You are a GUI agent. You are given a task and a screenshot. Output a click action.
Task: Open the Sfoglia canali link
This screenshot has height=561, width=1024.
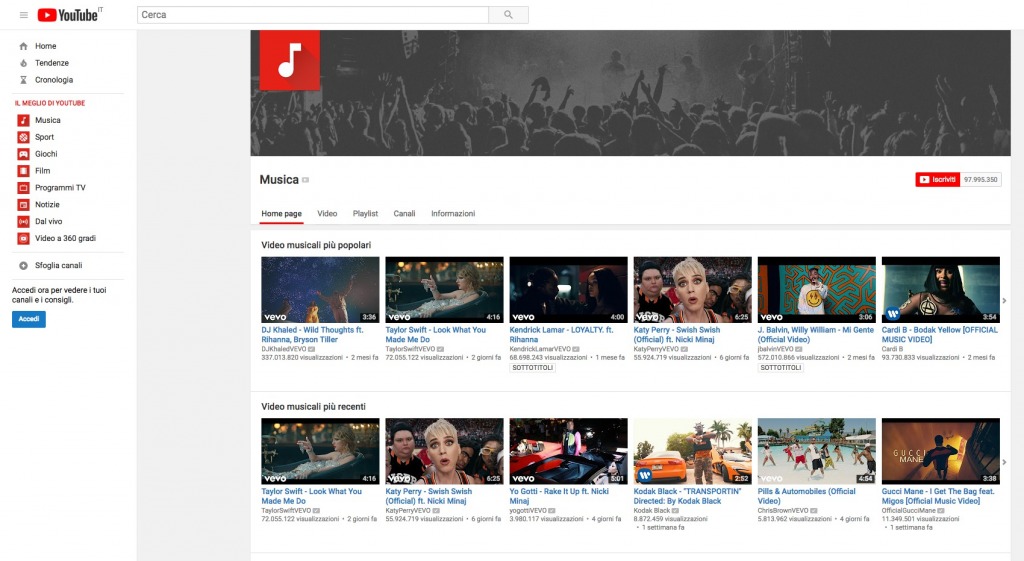59,266
